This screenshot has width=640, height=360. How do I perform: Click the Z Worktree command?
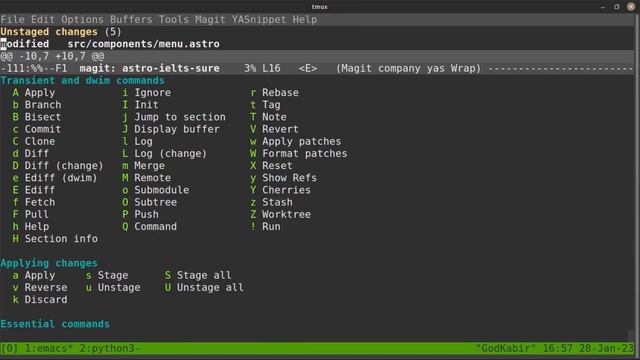pyautogui.click(x=280, y=215)
